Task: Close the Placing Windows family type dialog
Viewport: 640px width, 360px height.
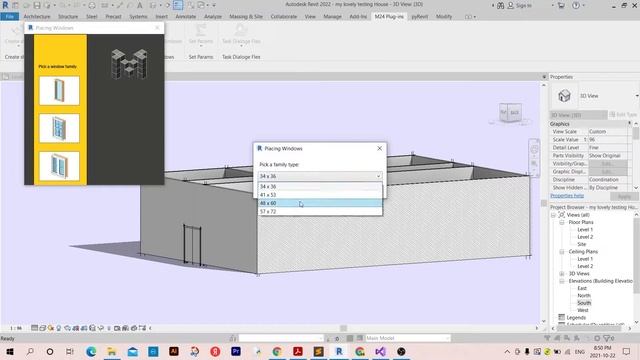Action: 380,148
